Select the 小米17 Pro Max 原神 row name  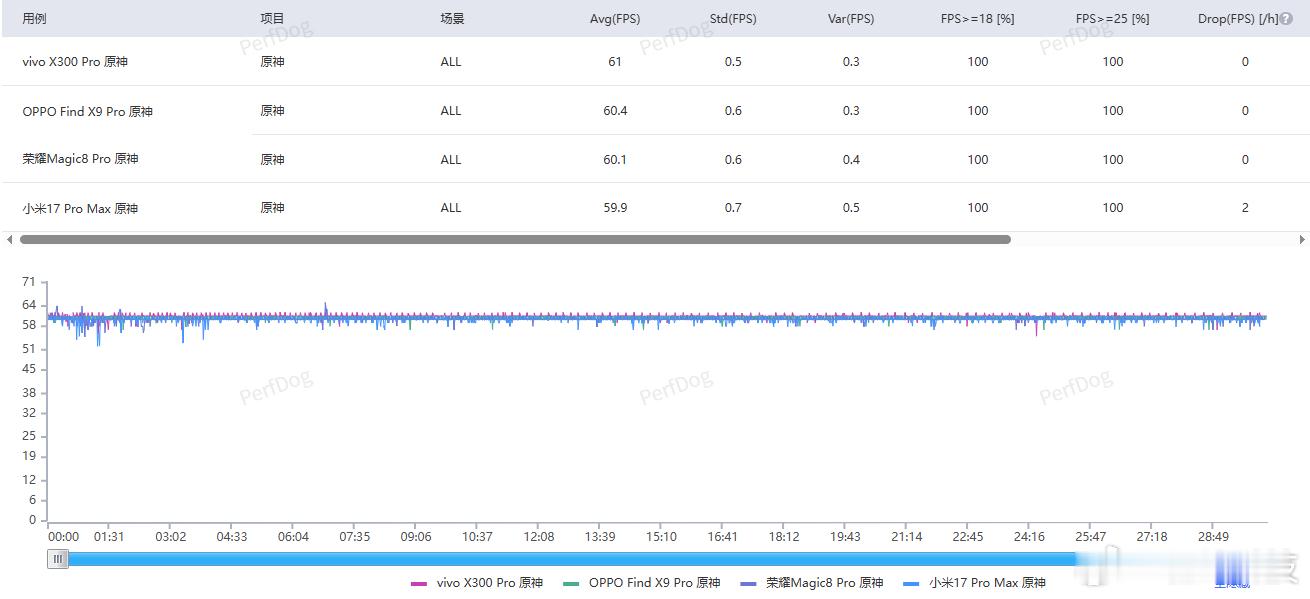[80, 208]
